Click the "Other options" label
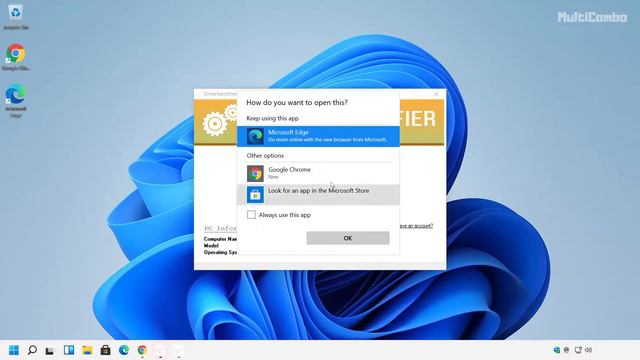The height and width of the screenshot is (360, 640). point(265,156)
